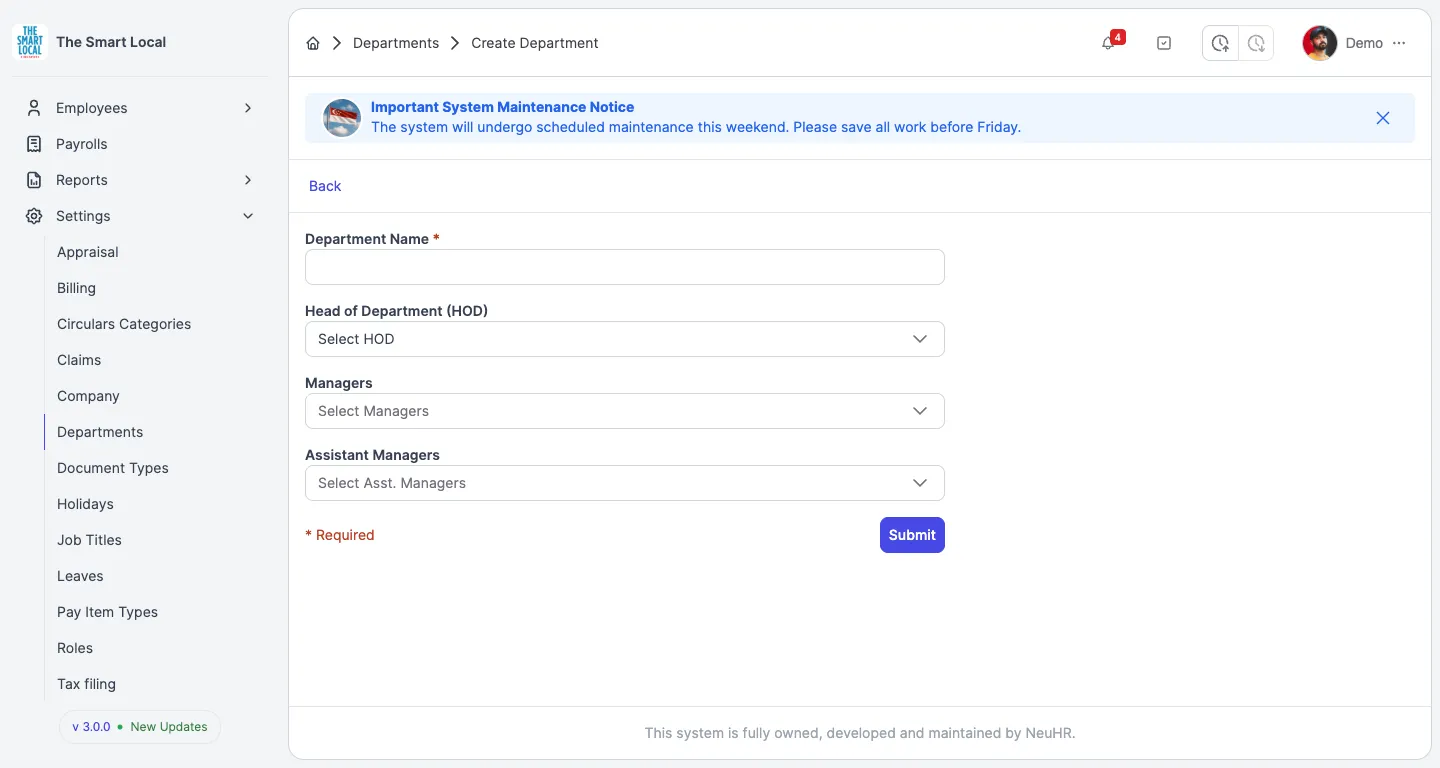Screen dimensions: 1440x768
Task: Collapse the Settings menu chevron
Action: [248, 216]
